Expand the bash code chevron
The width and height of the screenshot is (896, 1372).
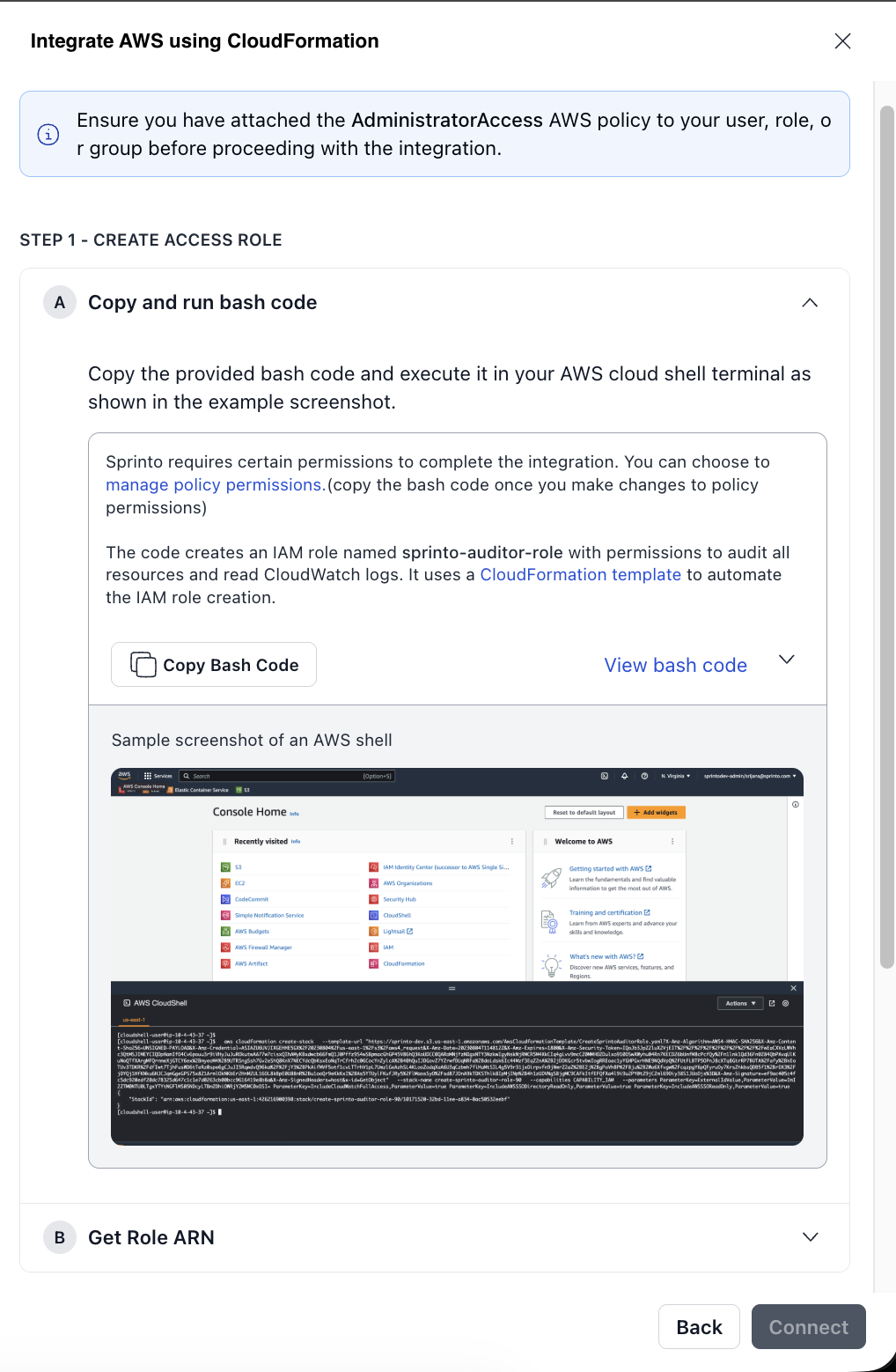(787, 660)
